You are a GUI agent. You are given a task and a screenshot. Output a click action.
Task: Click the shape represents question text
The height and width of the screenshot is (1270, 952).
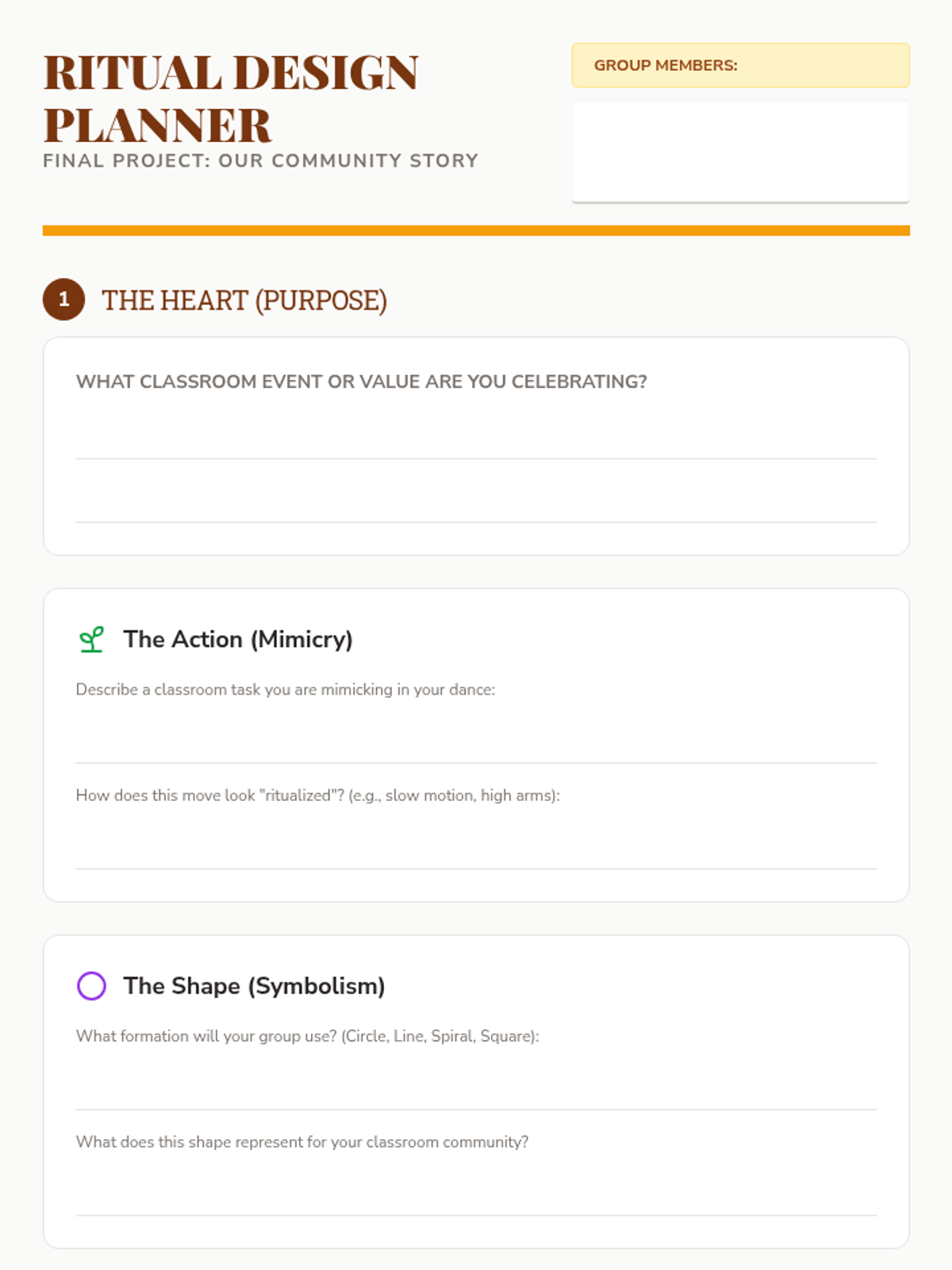pos(301,1142)
